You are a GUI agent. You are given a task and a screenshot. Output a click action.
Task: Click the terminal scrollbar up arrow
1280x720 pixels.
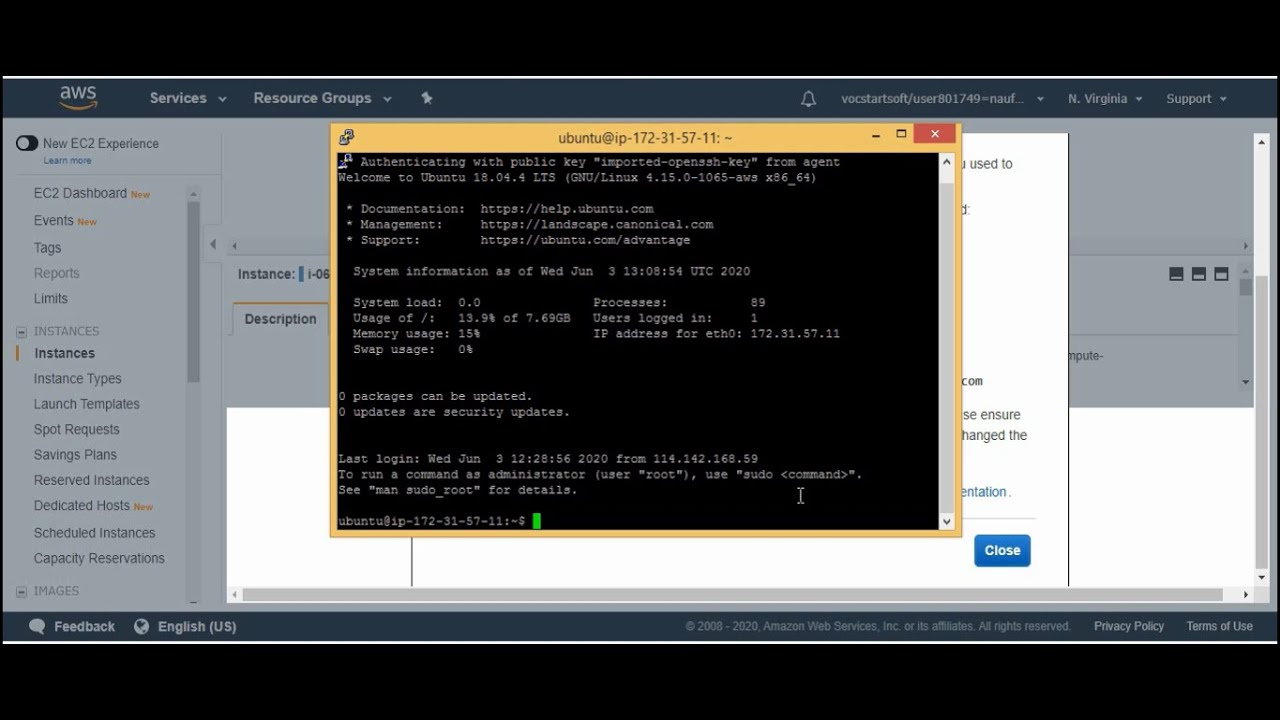946,161
